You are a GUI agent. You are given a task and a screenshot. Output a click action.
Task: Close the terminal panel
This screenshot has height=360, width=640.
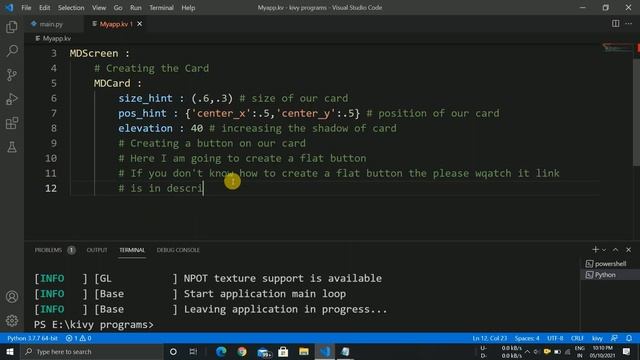point(629,249)
